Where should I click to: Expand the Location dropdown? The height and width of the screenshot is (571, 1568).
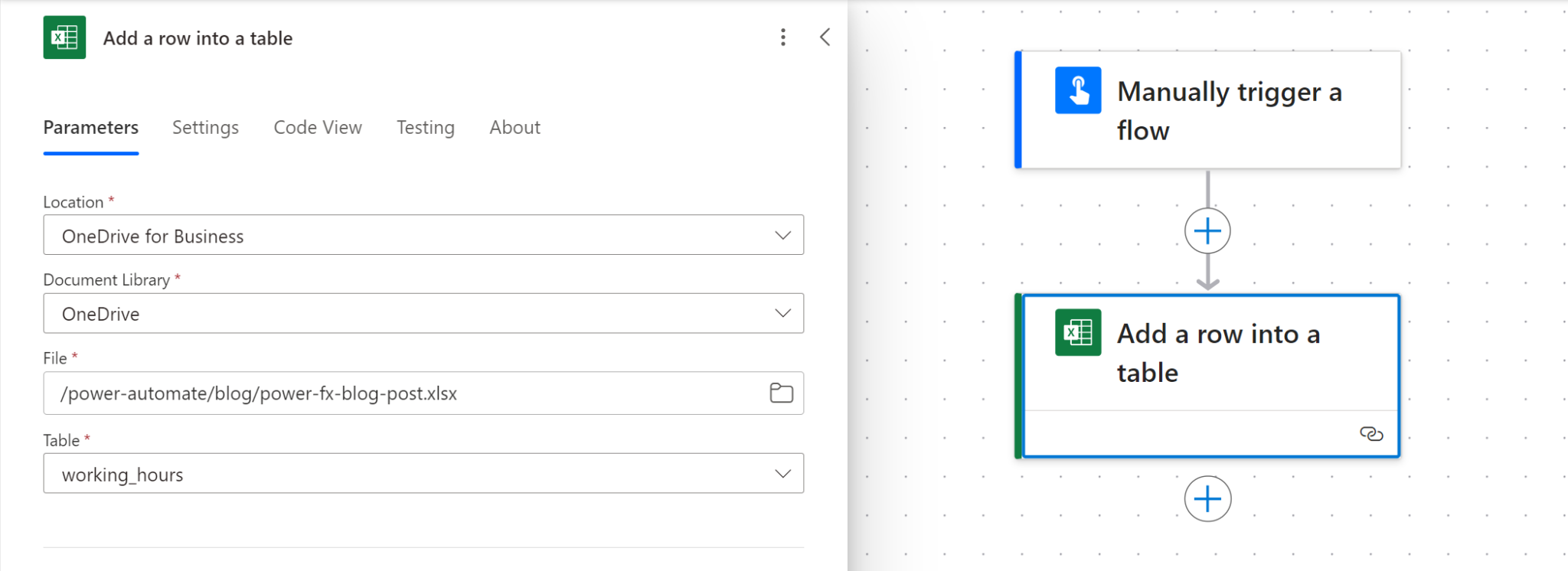[782, 236]
